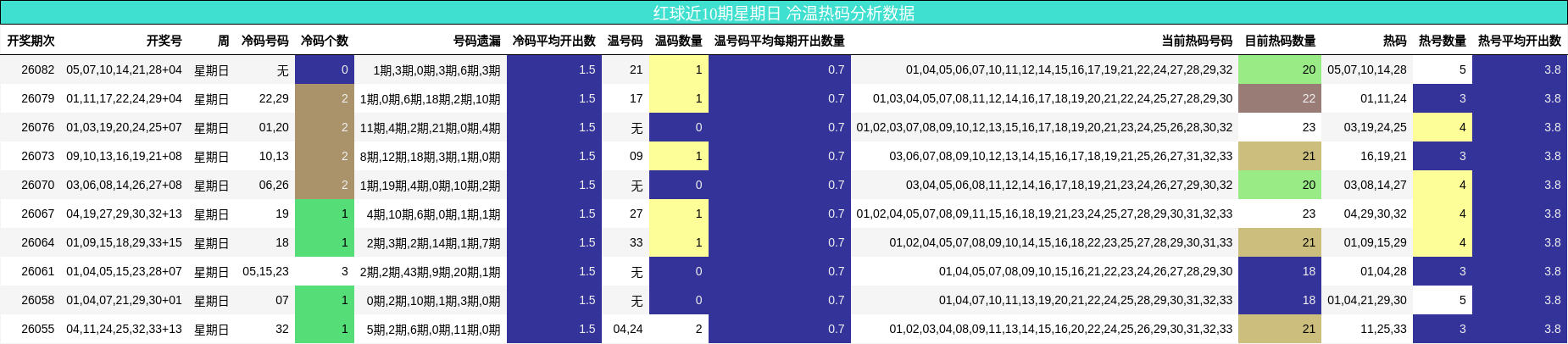
Task: Click hot code cell '01,11,24'
Action: tap(1383, 98)
